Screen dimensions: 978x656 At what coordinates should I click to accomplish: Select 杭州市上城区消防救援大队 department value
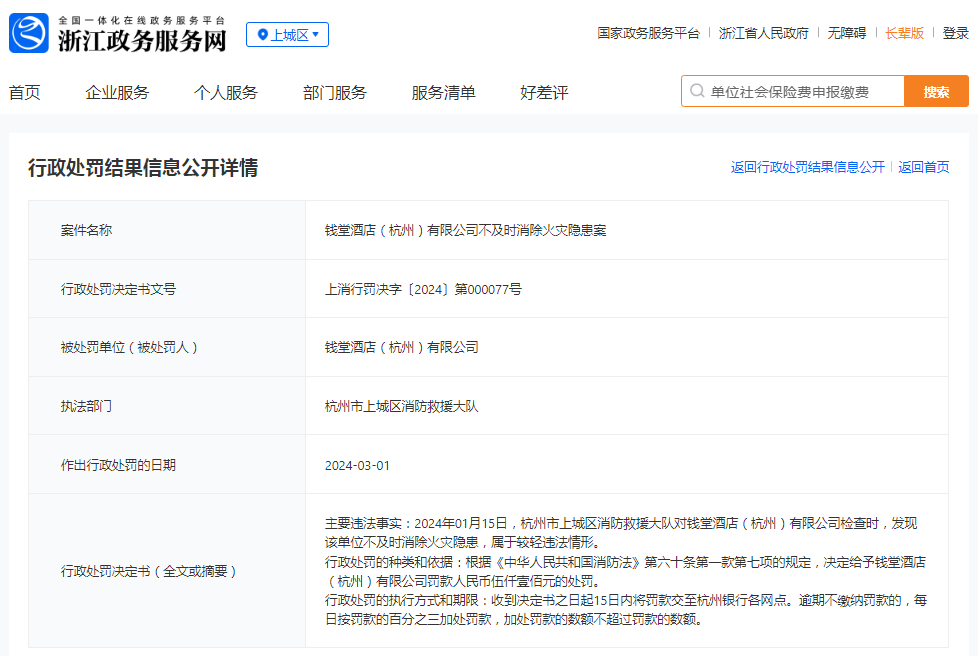402,406
